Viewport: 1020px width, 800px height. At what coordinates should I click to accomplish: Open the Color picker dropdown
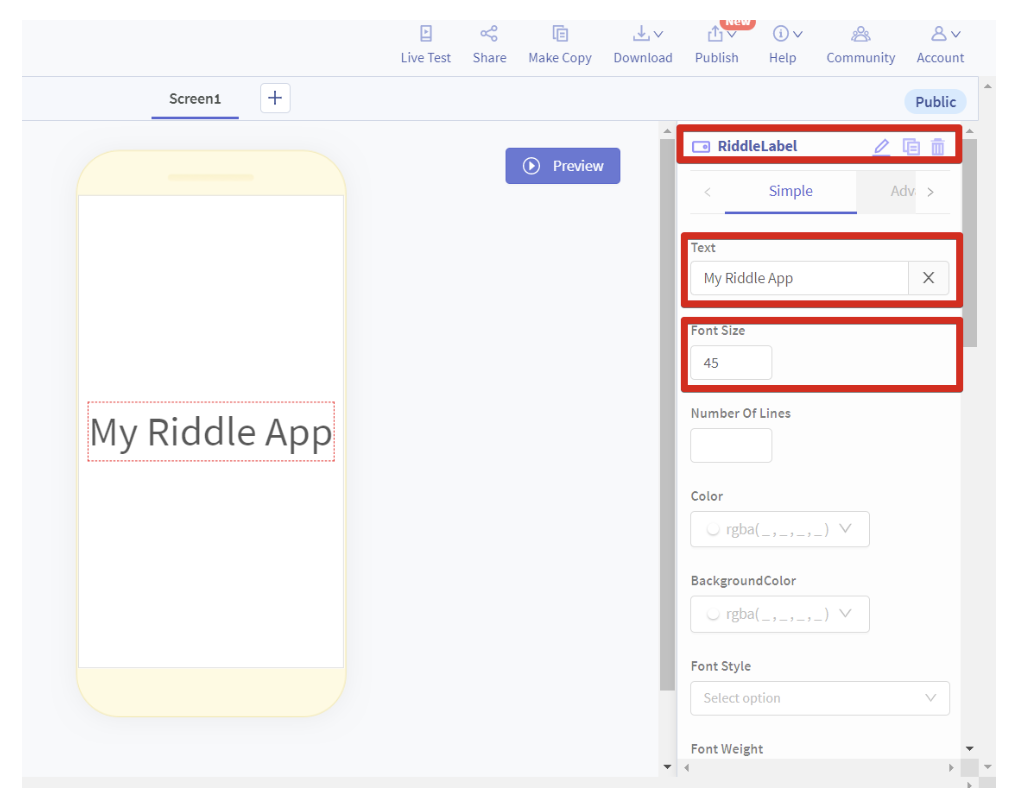coord(779,529)
